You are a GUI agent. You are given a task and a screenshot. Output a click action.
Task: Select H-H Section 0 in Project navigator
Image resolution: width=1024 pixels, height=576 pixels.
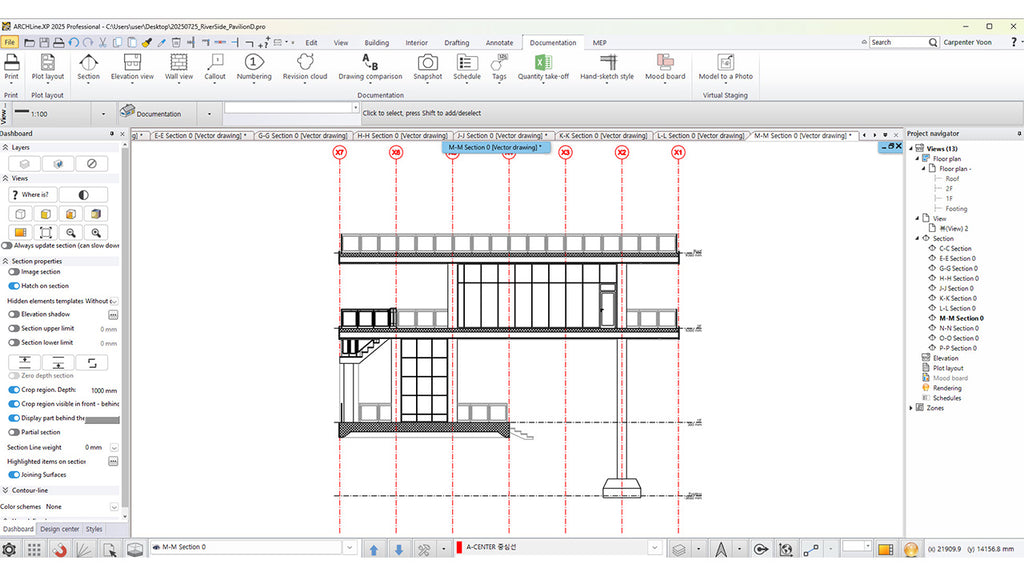959,278
